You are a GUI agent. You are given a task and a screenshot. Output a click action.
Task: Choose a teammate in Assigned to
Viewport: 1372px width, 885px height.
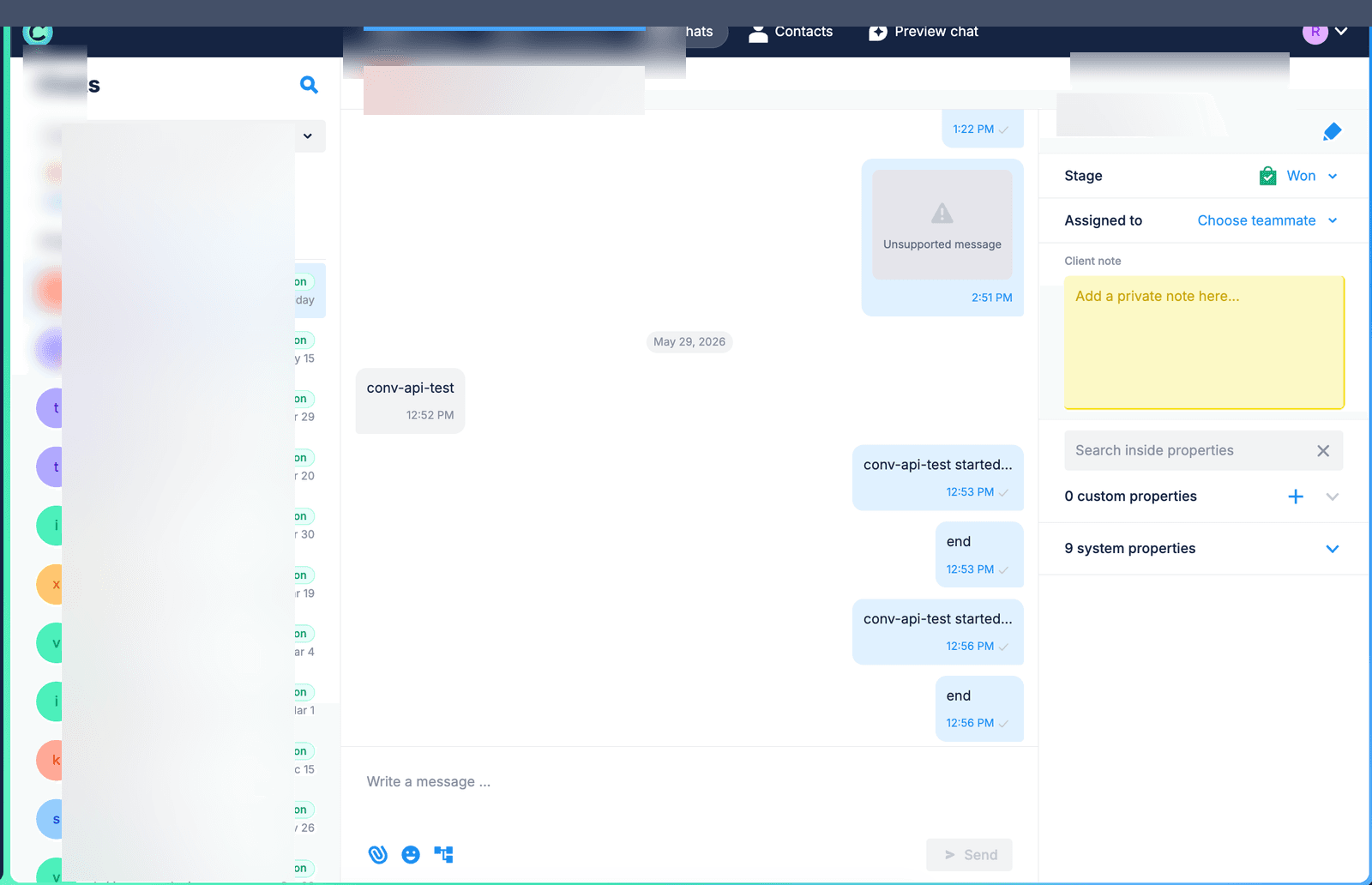1267,220
